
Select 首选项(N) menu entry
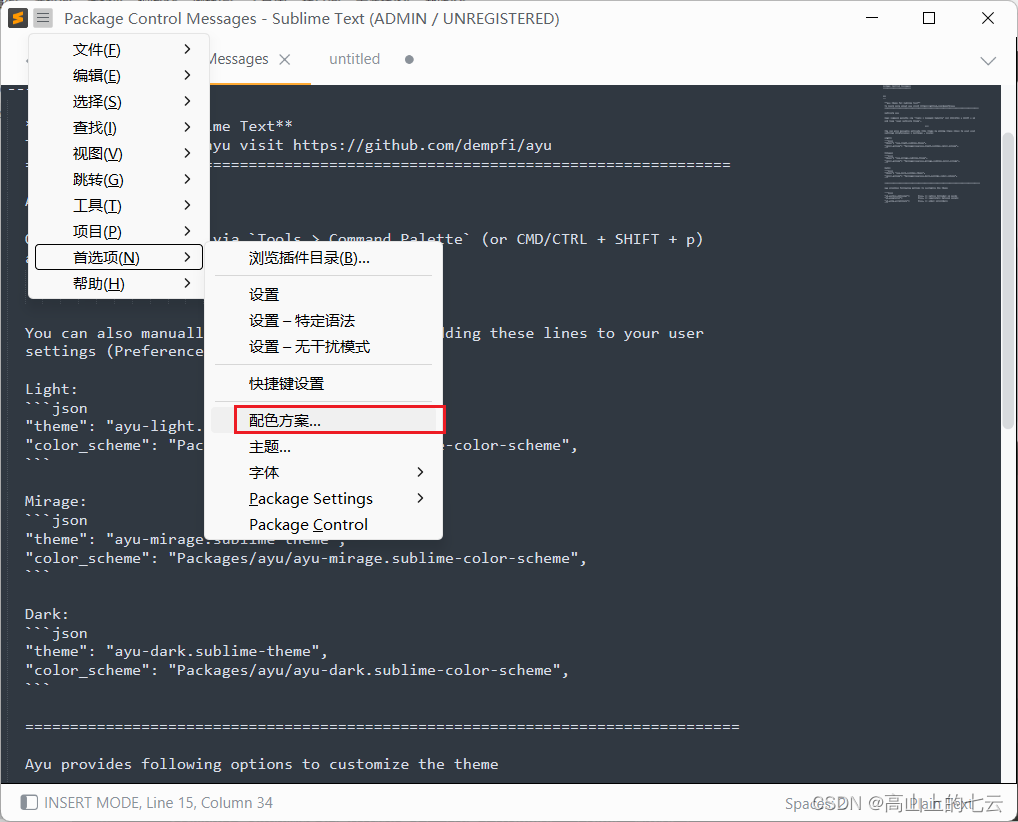119,257
